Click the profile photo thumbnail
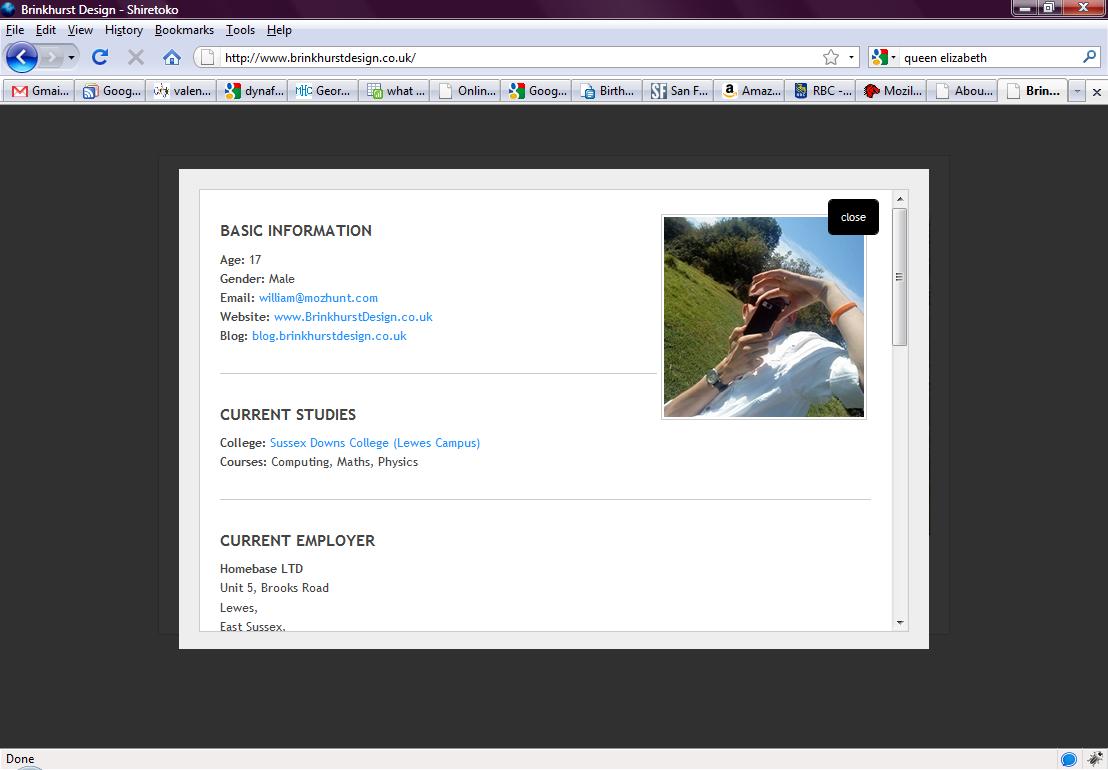The width and height of the screenshot is (1108, 770). tap(763, 316)
